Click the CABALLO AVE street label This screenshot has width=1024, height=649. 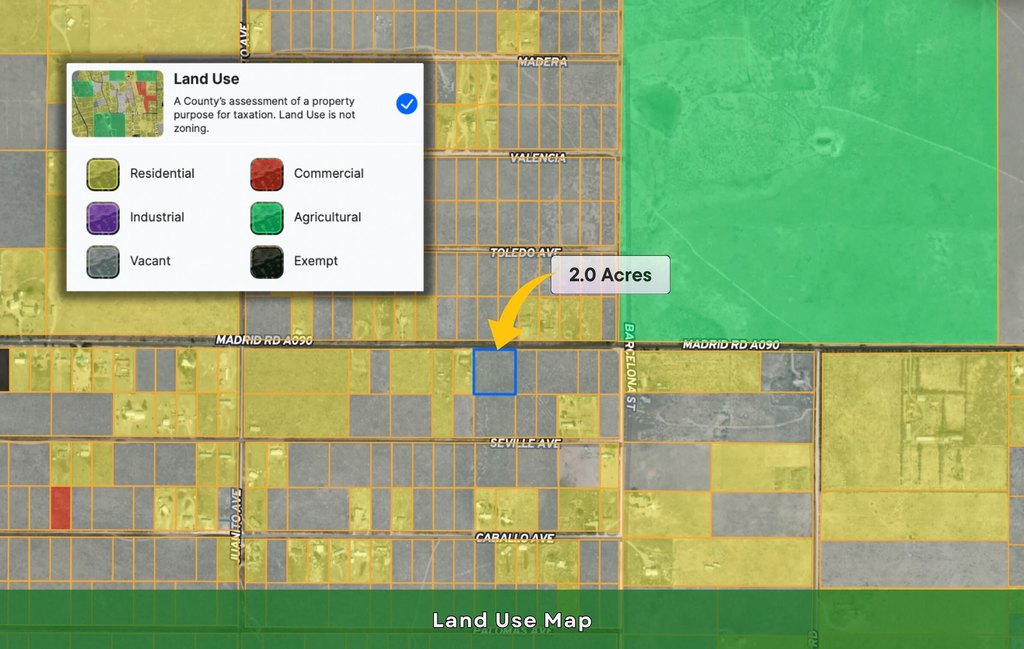[x=515, y=537]
